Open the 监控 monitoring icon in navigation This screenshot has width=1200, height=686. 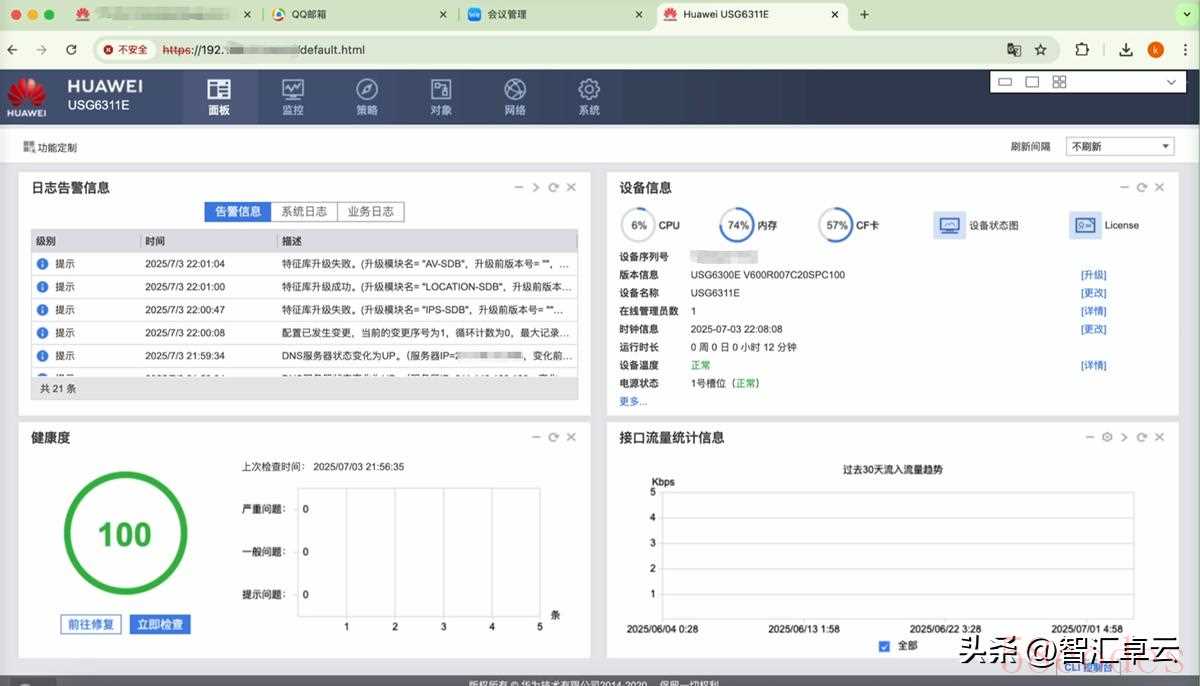(292, 96)
